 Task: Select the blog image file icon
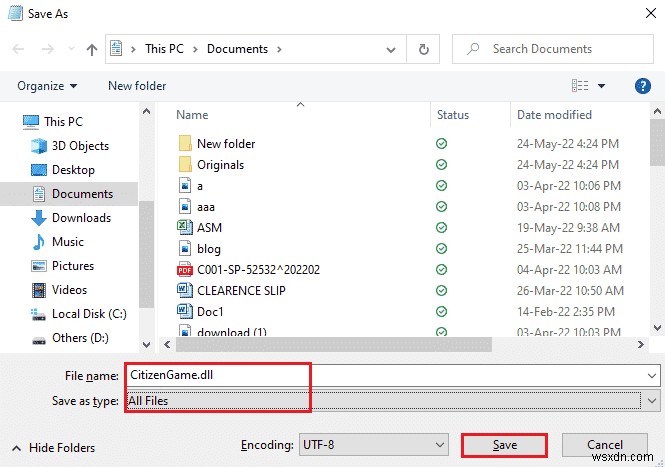pyautogui.click(x=185, y=249)
